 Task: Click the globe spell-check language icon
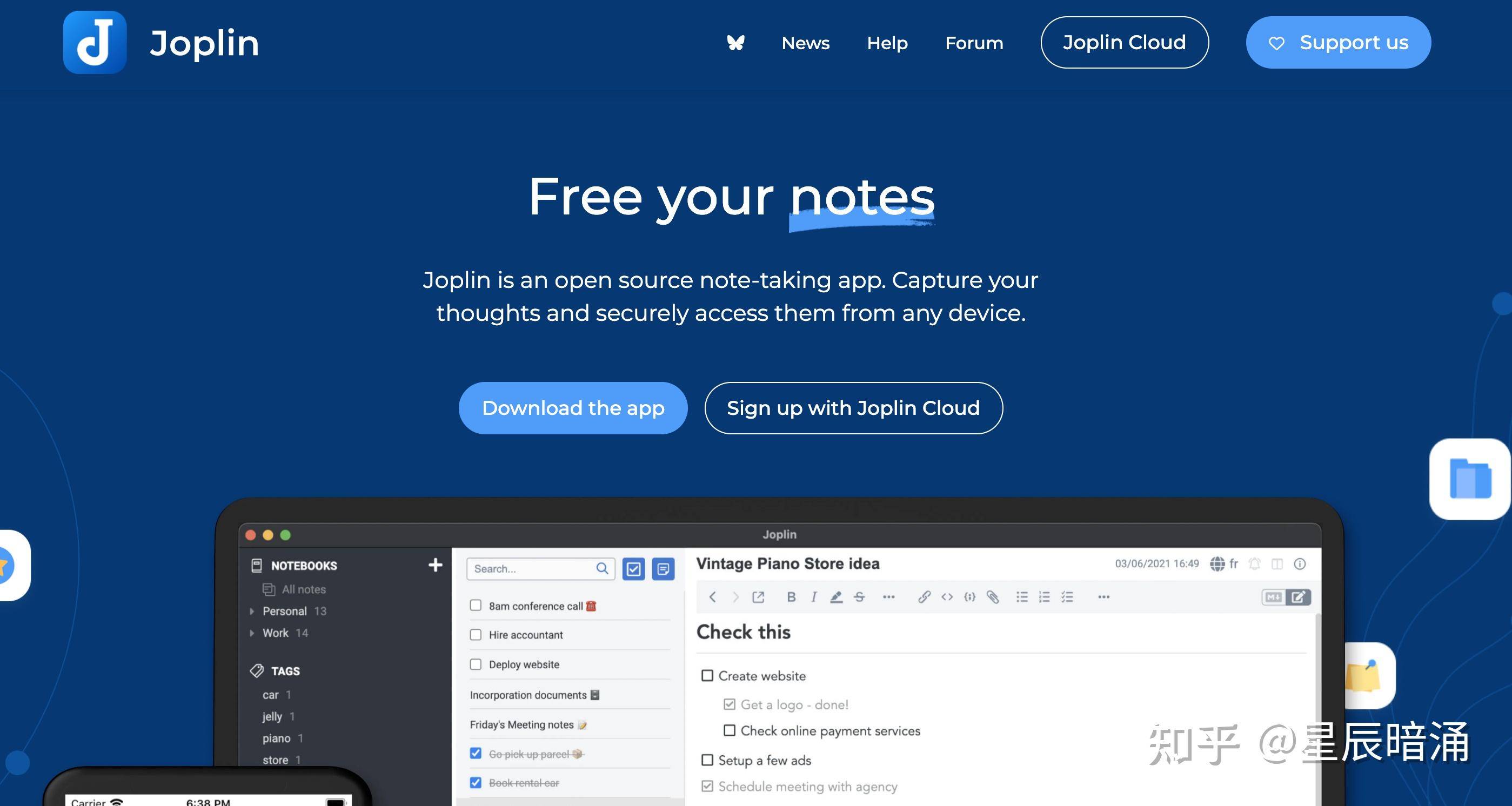pyautogui.click(x=1217, y=564)
